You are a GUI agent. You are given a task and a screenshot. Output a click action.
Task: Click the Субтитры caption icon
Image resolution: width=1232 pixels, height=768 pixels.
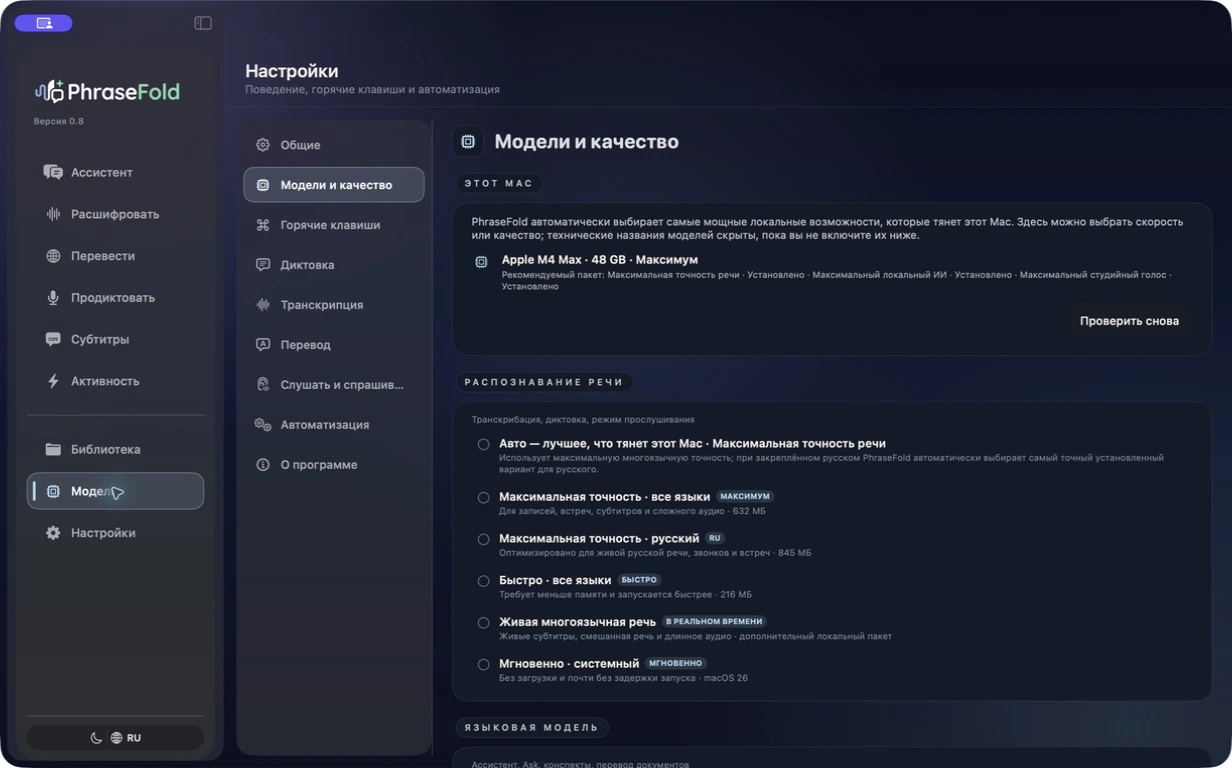53,339
